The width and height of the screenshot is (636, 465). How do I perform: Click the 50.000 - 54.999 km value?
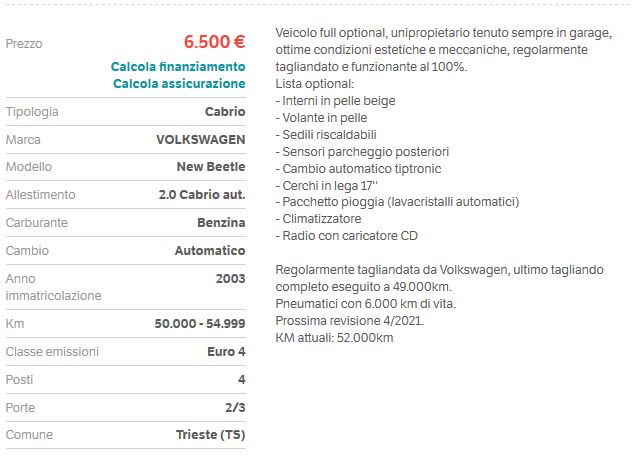(200, 324)
